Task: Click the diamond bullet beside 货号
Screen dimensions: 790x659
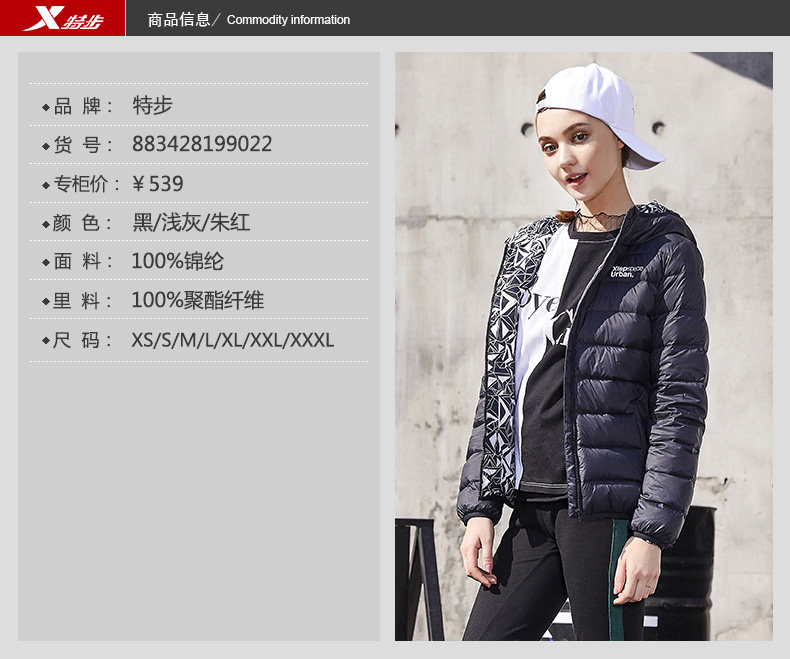Action: [46, 146]
